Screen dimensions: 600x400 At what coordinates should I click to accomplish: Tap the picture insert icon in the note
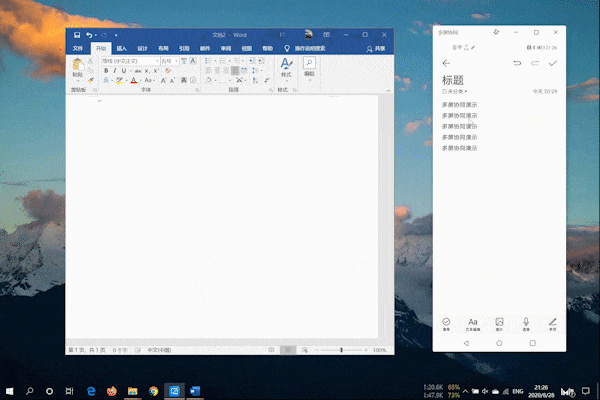[x=499, y=322]
